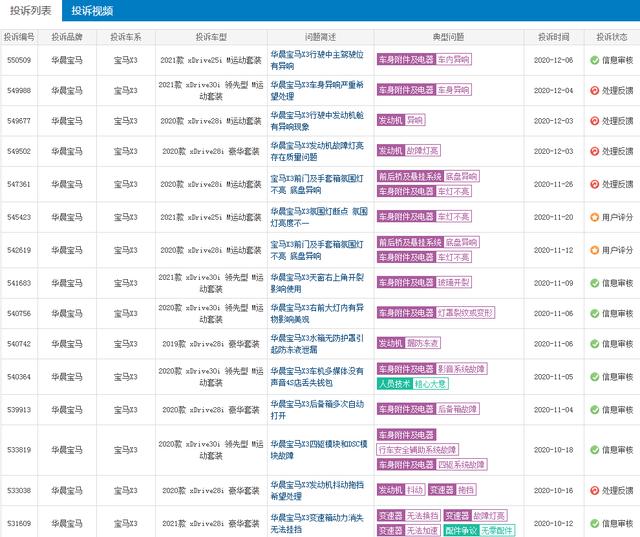Click green check icon for complaint 540364
Screen dimensions: 640x537
tap(594, 377)
